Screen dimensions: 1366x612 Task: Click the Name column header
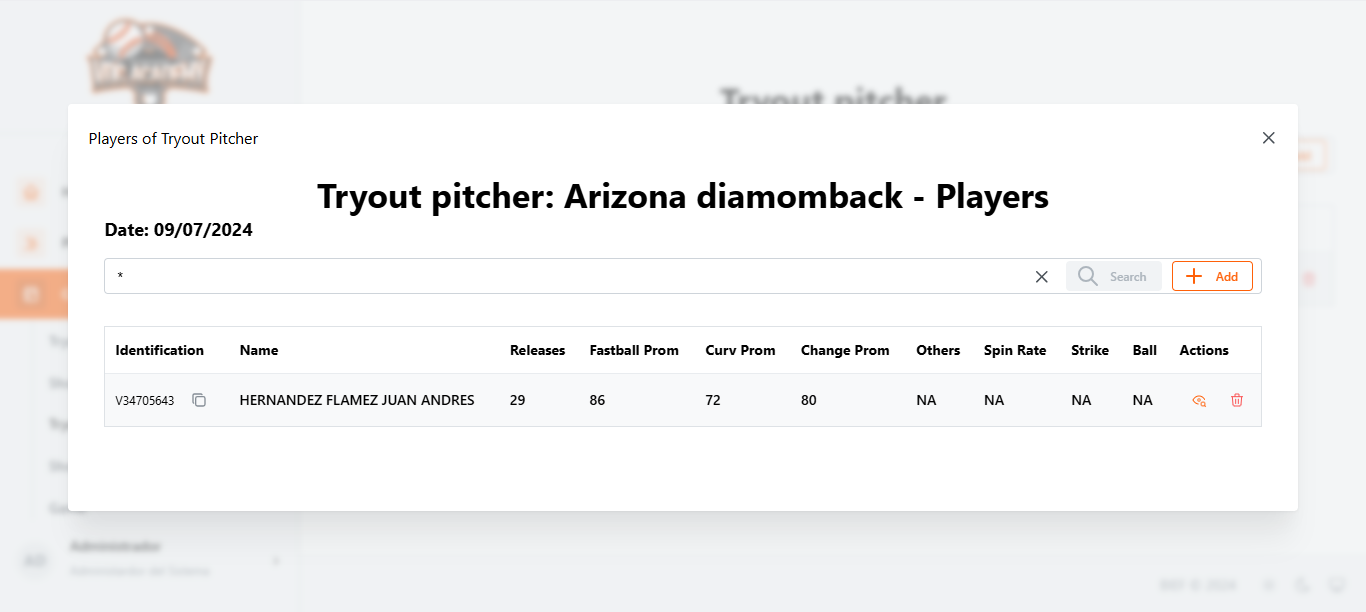259,350
